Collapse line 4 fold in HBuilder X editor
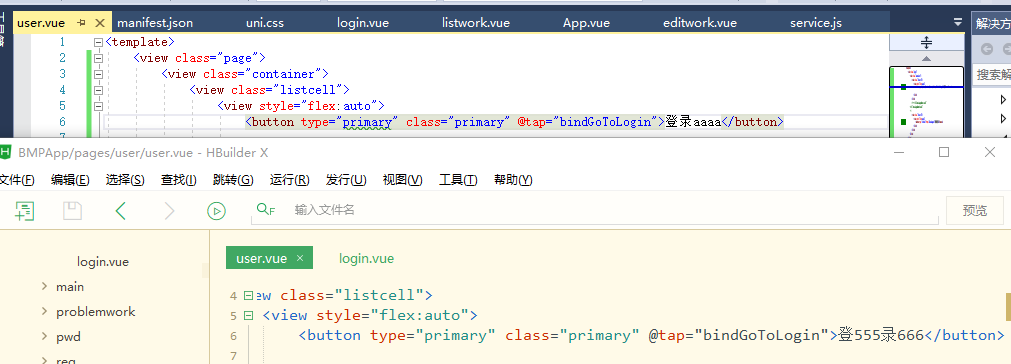 [x=248, y=295]
